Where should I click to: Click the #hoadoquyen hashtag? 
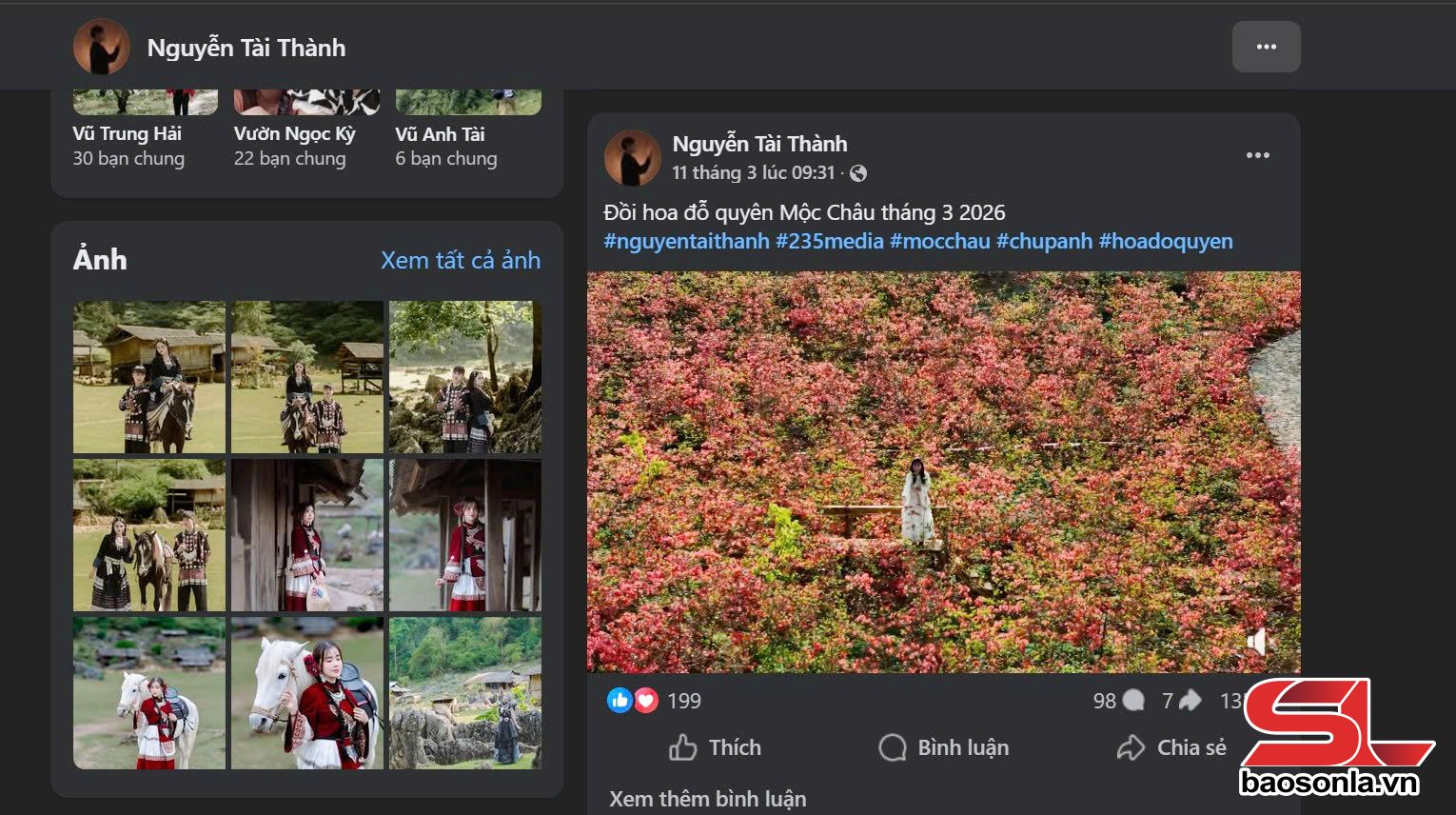1165,241
